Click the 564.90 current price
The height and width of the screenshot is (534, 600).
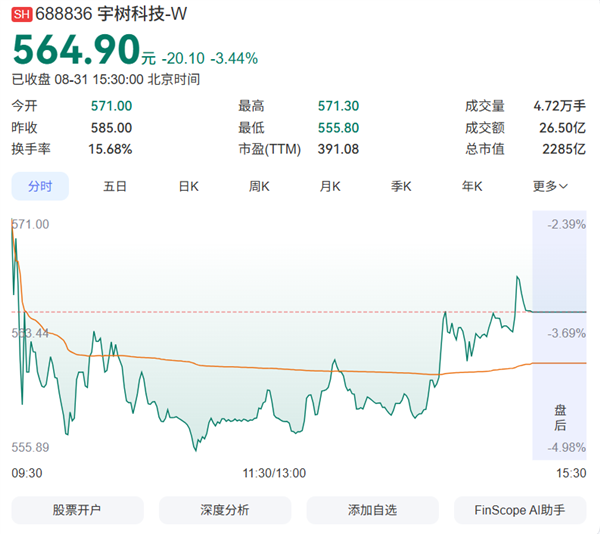[77, 50]
